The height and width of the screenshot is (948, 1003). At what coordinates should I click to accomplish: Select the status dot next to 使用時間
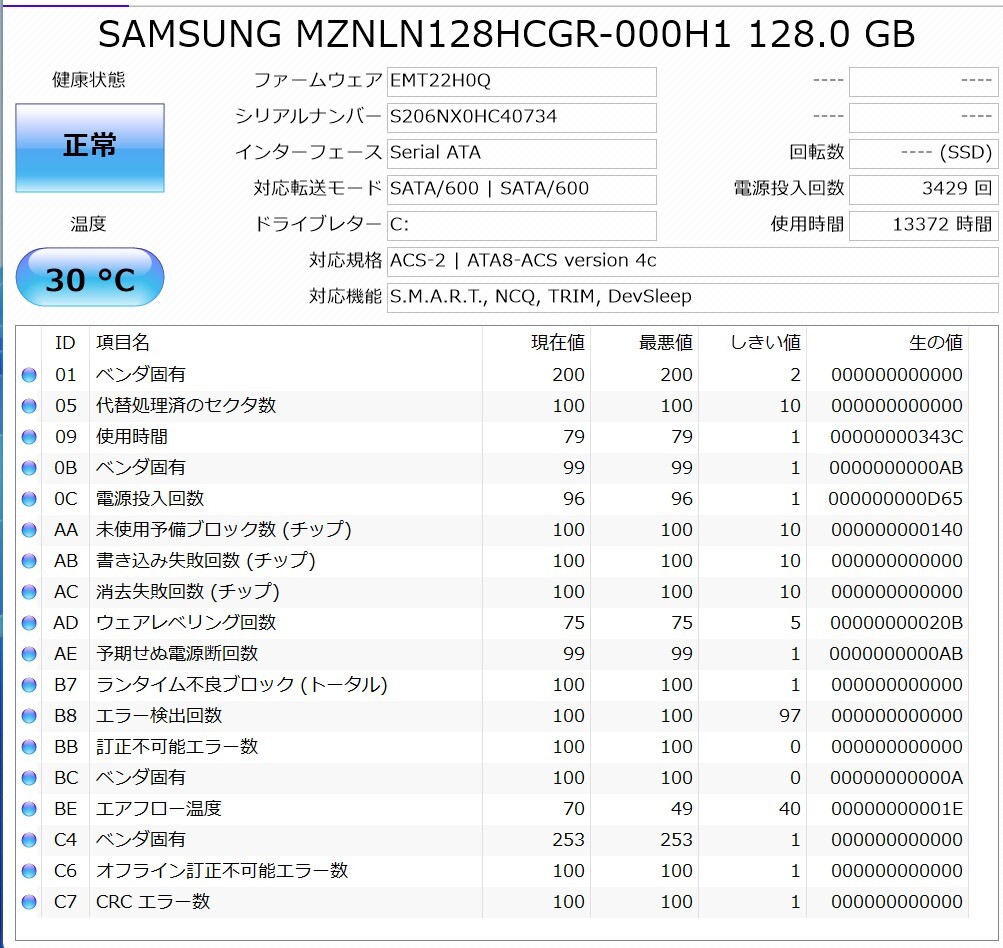(29, 437)
